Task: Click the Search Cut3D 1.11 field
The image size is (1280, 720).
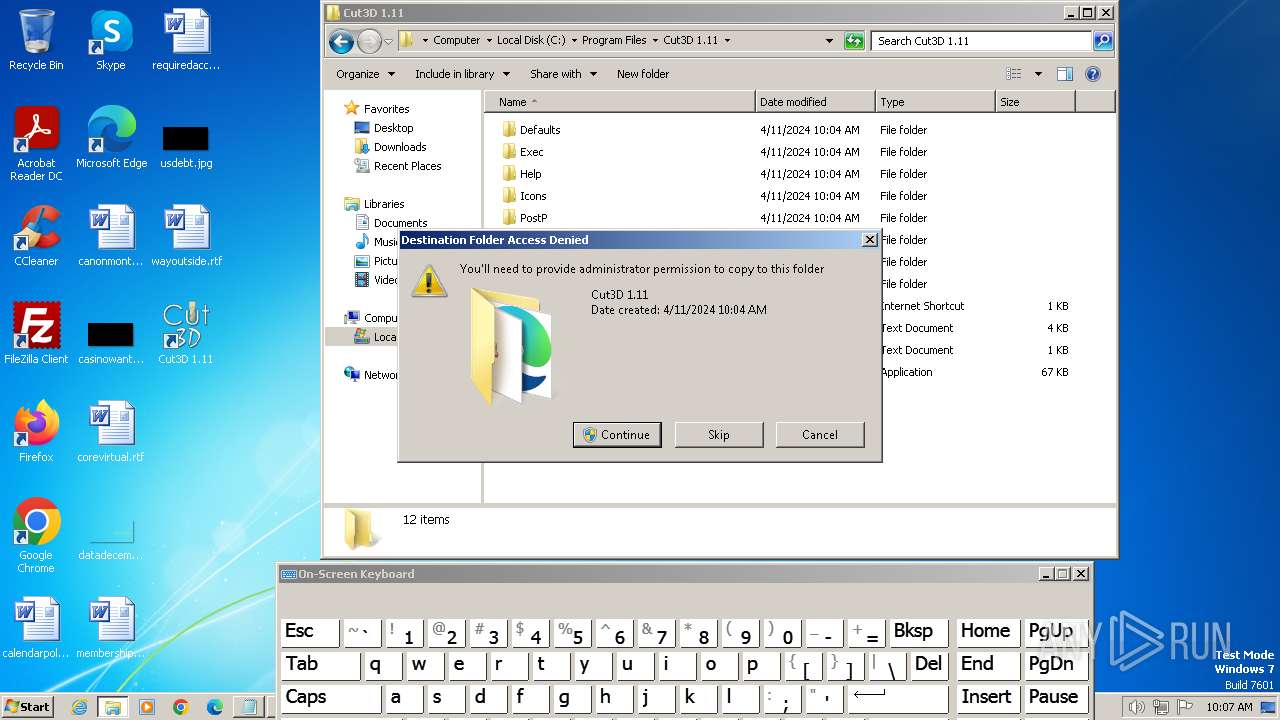Action: 981,41
